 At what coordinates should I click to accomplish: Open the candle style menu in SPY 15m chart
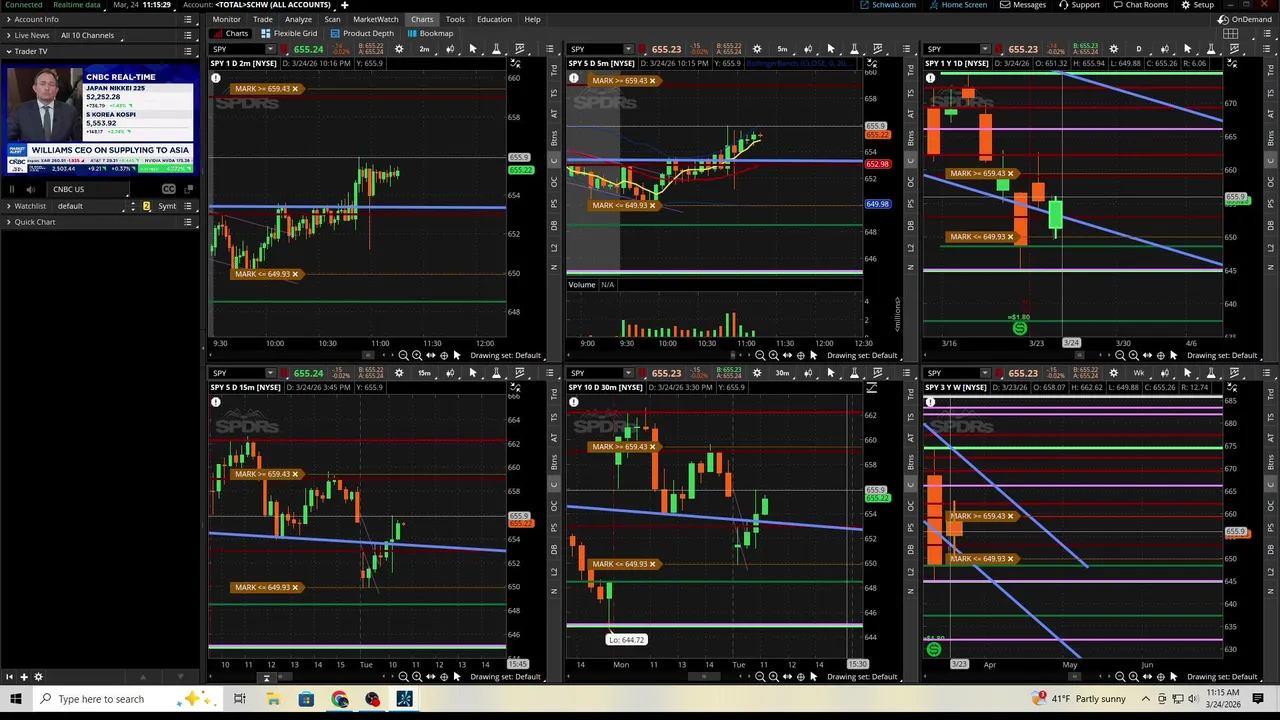tap(450, 373)
